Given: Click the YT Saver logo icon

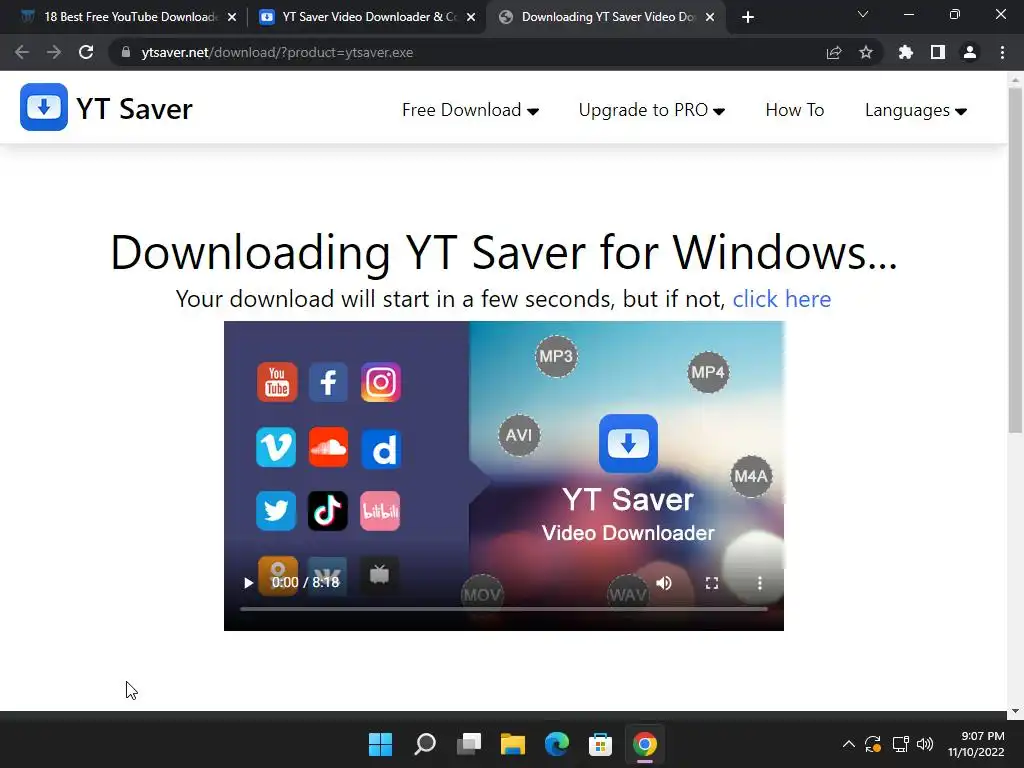Looking at the screenshot, I should 44,107.
